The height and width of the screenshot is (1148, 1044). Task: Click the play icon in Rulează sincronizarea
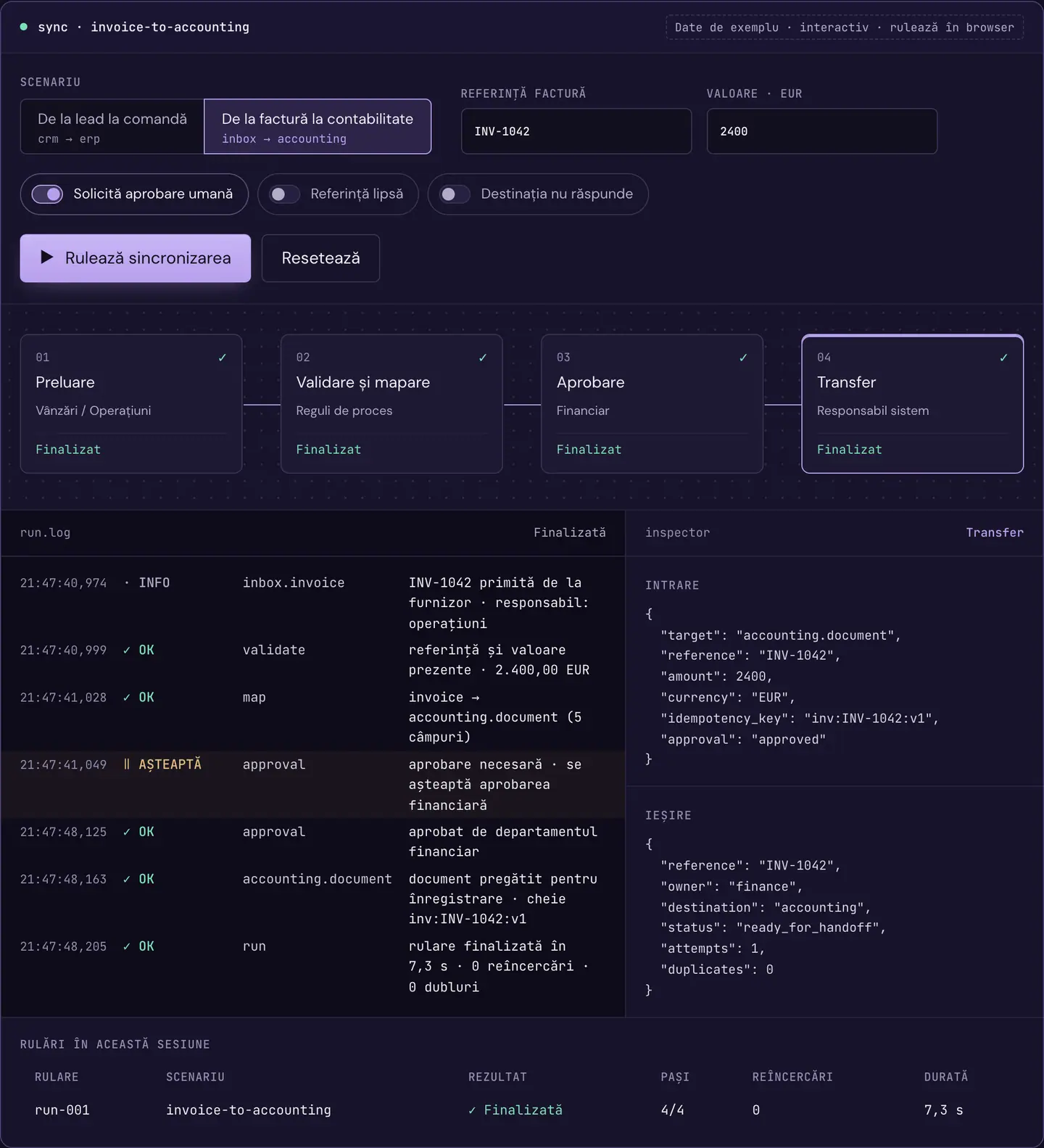47,257
